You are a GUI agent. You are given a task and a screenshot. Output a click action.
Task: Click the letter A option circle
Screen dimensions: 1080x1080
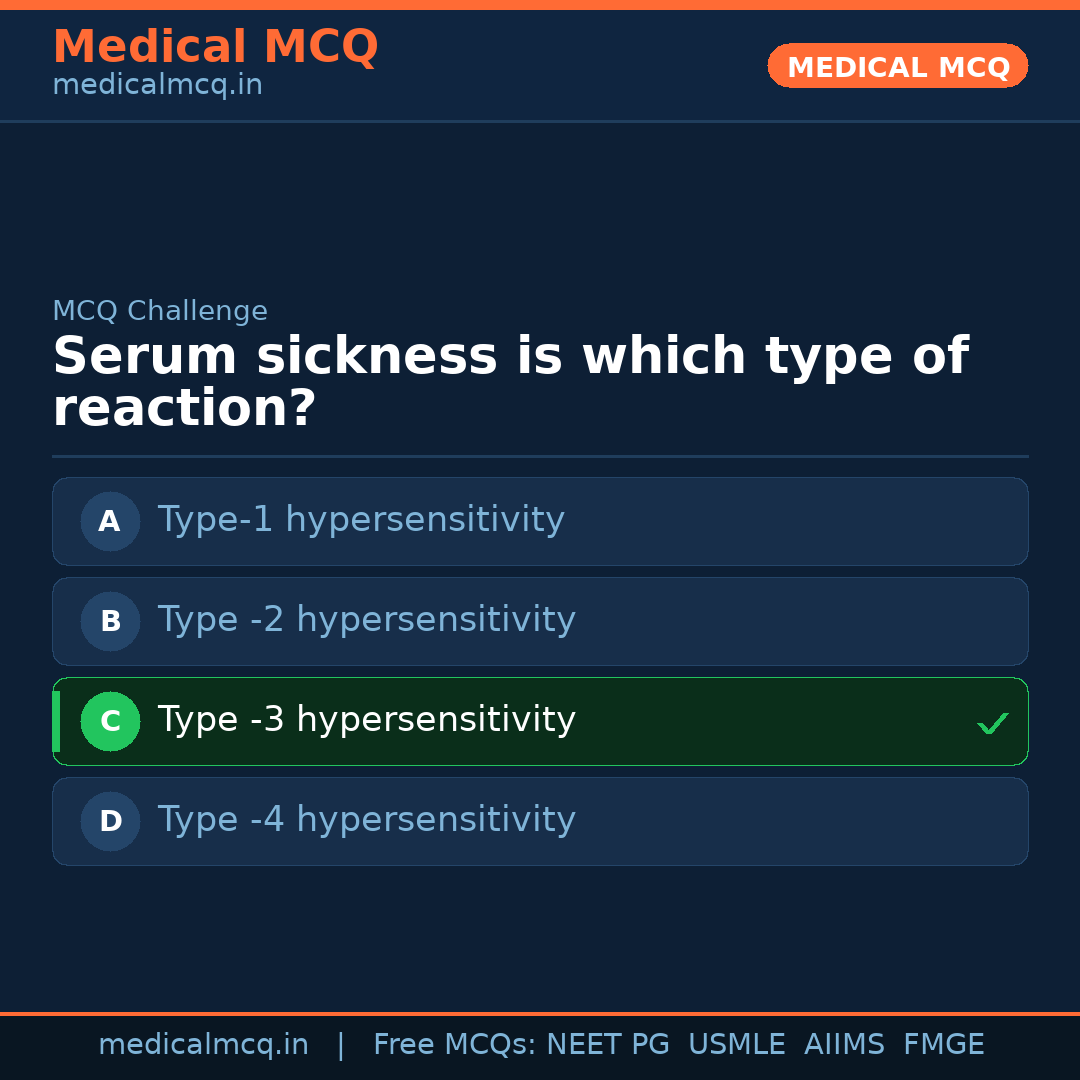click(x=110, y=521)
